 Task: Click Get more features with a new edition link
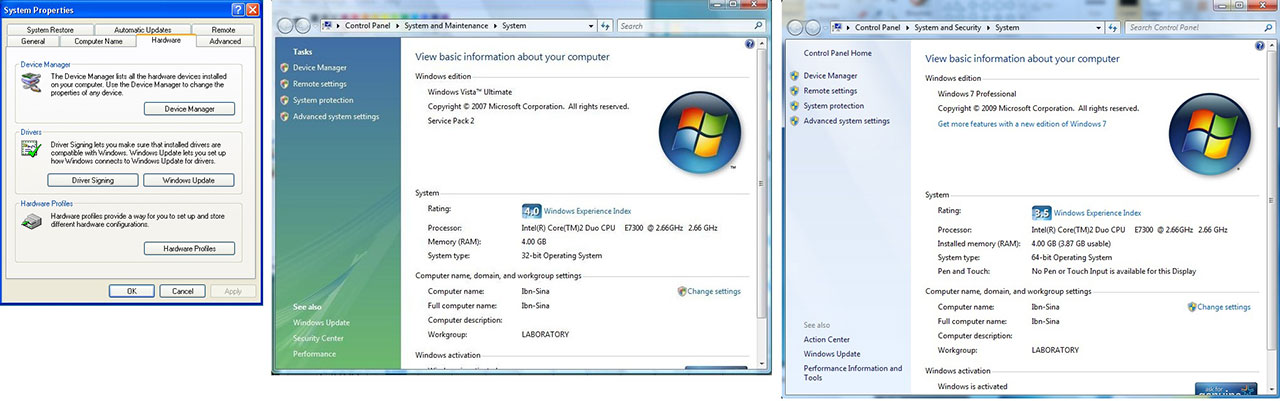click(1022, 124)
